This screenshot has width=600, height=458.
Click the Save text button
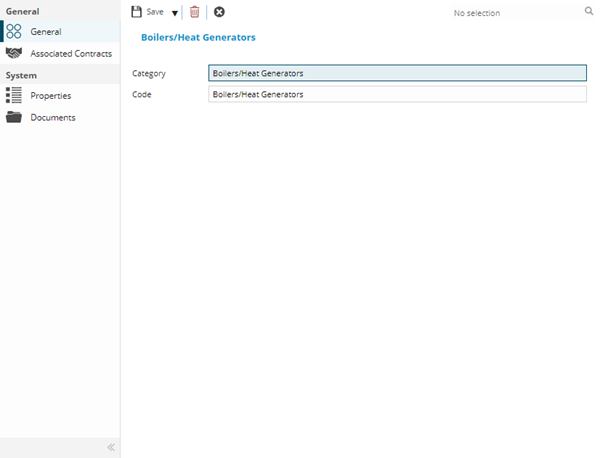point(155,12)
